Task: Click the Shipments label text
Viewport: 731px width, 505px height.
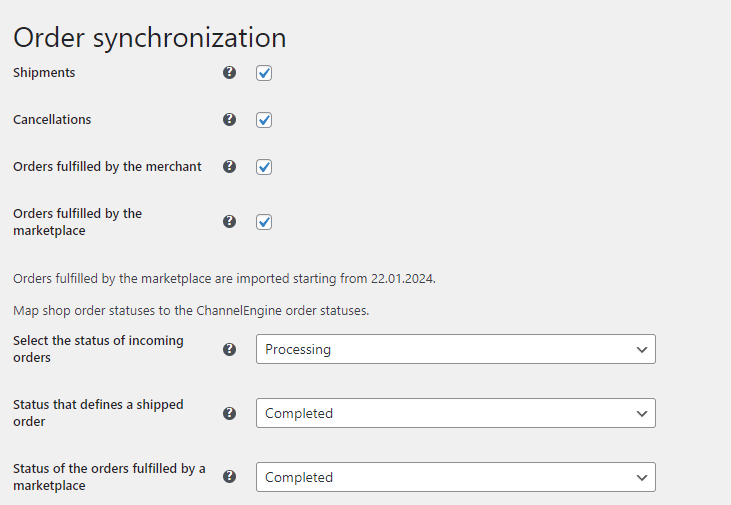Action: tap(44, 73)
